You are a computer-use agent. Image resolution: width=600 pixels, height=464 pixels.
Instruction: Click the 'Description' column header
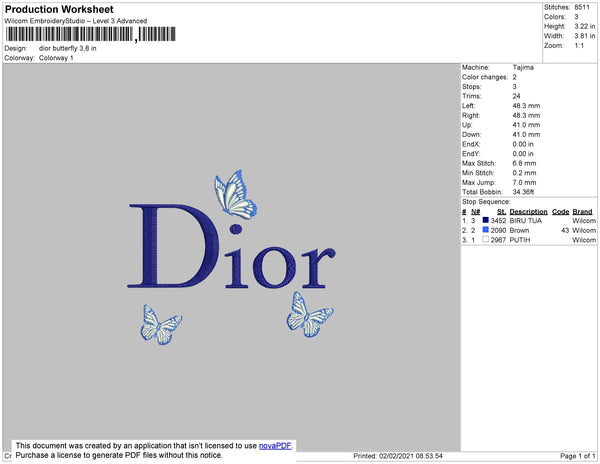coord(528,212)
